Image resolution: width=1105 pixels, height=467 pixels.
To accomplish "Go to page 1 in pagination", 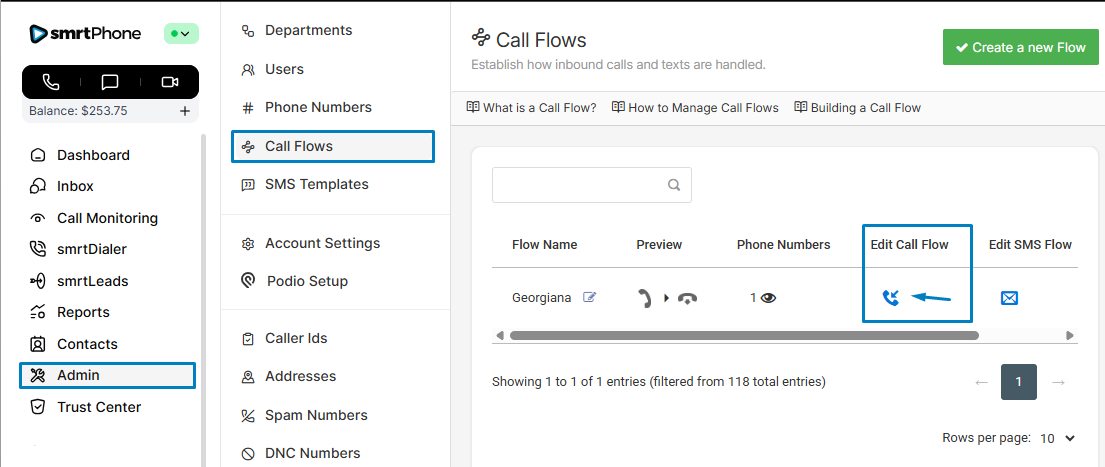I will pos(1018,382).
